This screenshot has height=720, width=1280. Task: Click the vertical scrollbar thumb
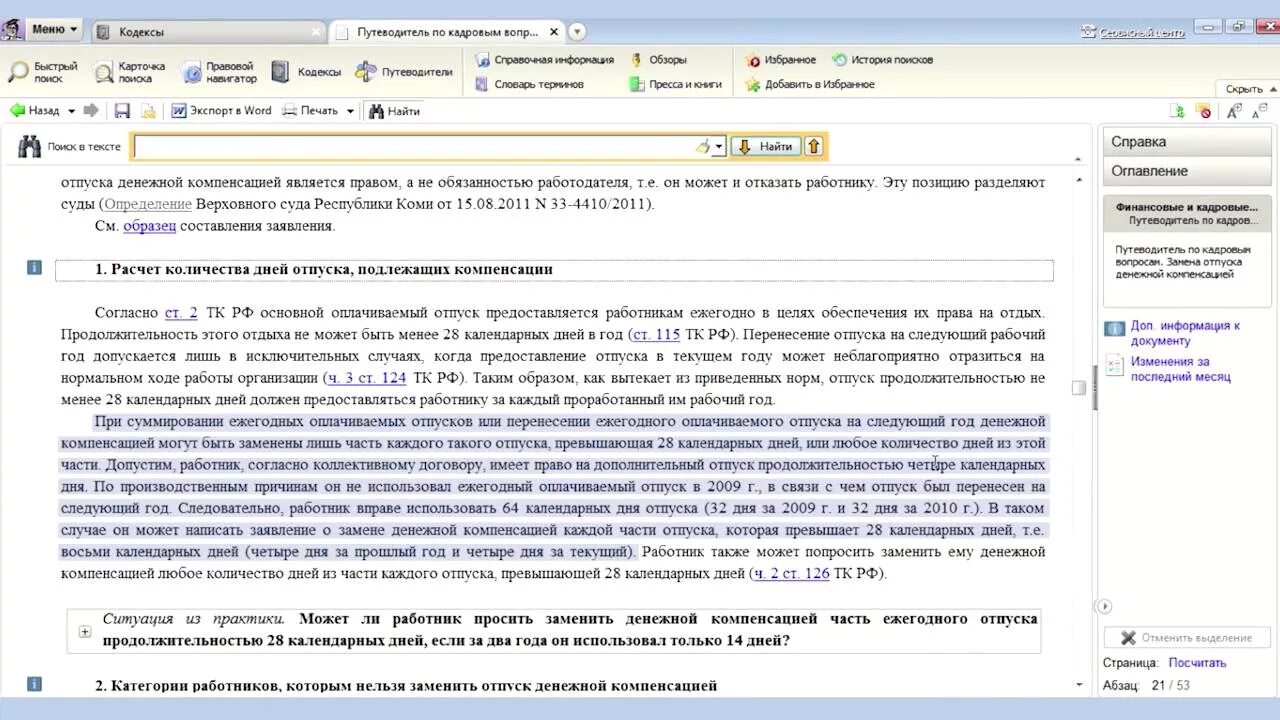pos(1078,388)
